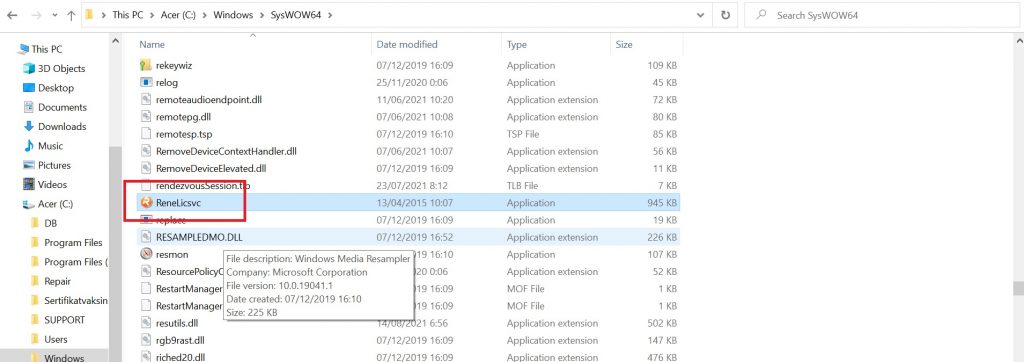Select file named rekeywiz
This screenshot has height=362, width=1024.
tap(174, 65)
